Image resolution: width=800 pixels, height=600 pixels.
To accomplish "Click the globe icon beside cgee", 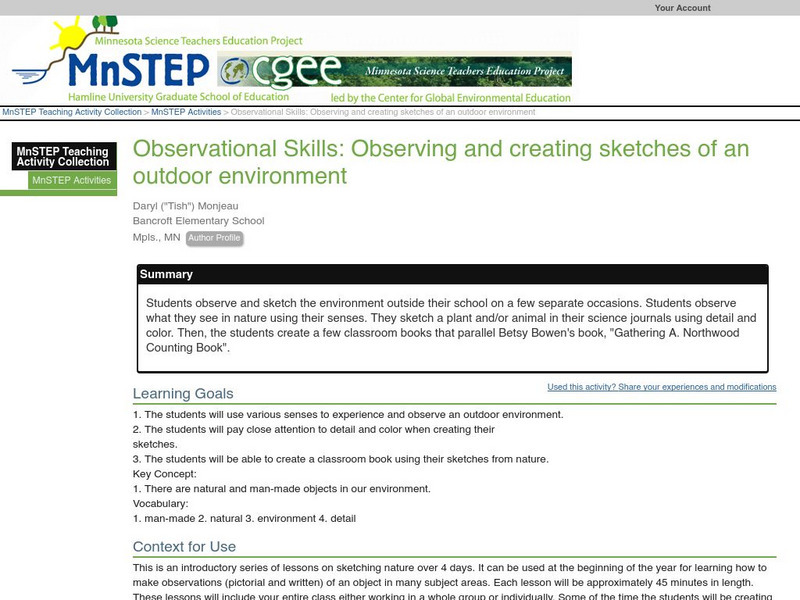I will coord(234,72).
